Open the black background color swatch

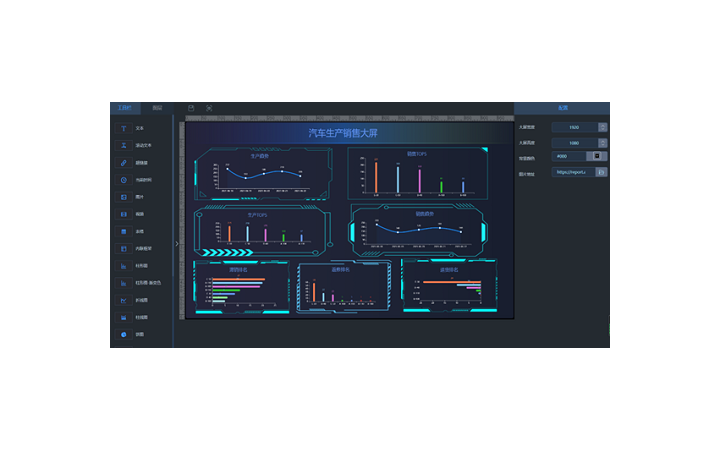[599, 157]
